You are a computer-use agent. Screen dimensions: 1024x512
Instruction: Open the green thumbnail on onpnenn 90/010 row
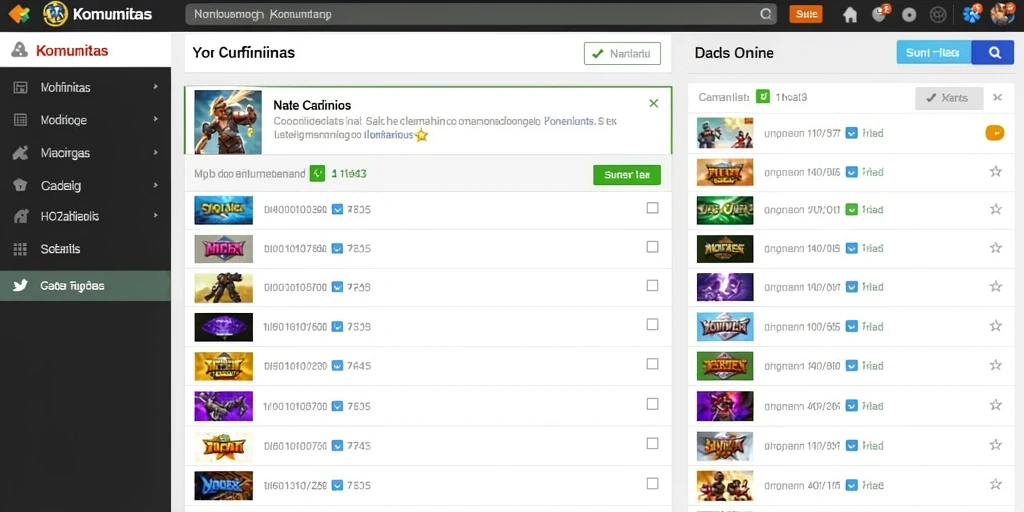(725, 210)
